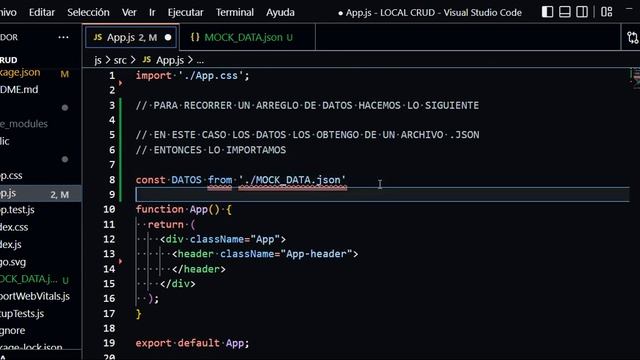
Task: Open the Terminal menu
Action: 235,12
